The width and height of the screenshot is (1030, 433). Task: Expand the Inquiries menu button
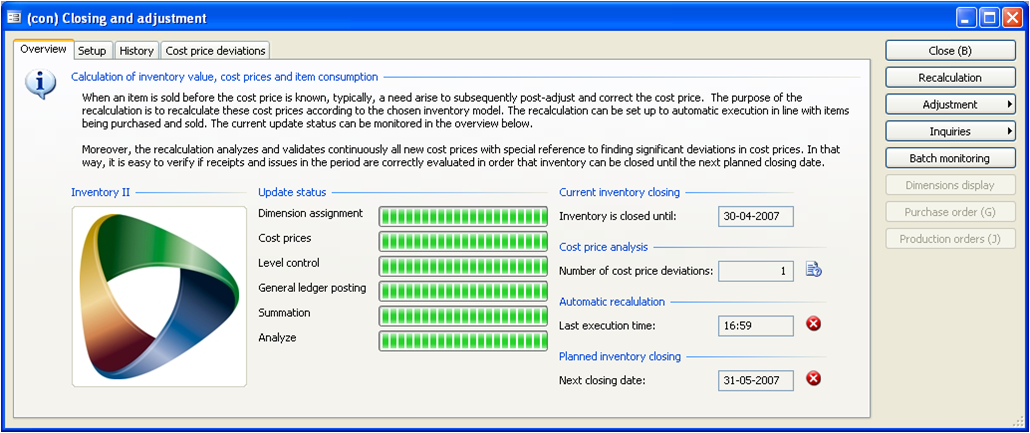[x=950, y=131]
